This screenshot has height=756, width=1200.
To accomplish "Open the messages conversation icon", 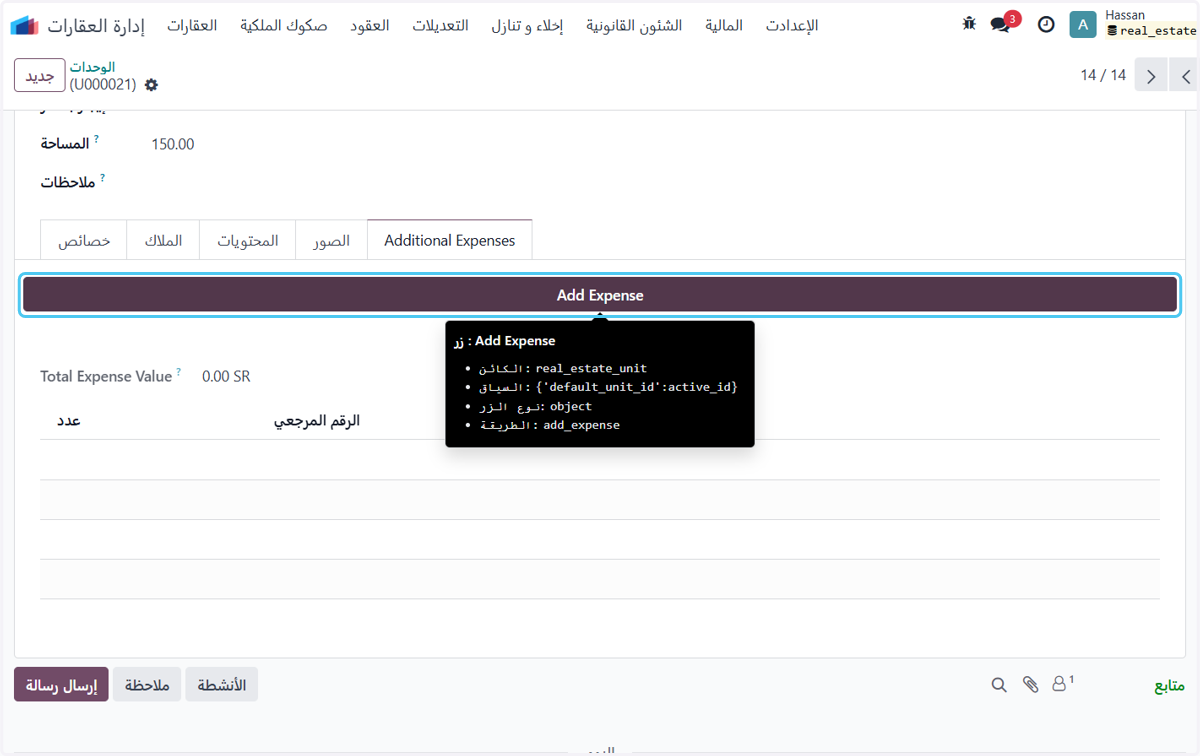I will tap(1001, 25).
